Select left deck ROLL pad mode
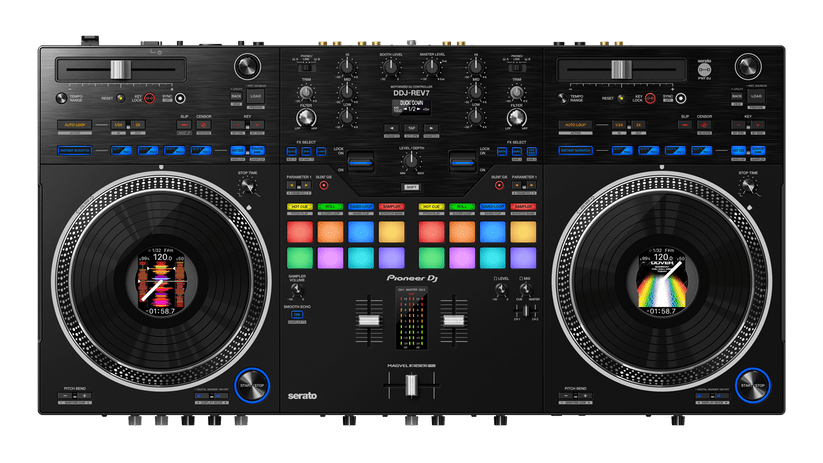The image size is (823, 463). click(x=330, y=207)
